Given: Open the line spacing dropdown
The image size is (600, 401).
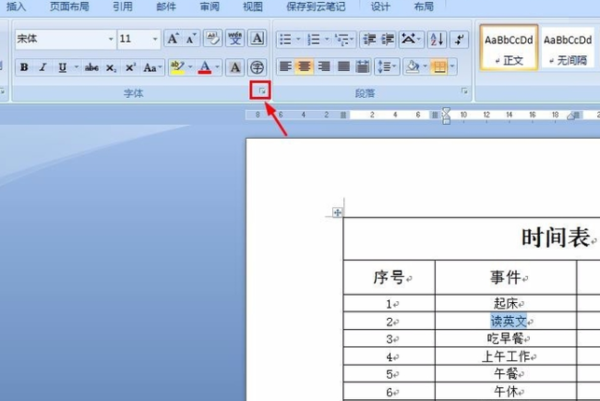Looking at the screenshot, I should [x=387, y=67].
